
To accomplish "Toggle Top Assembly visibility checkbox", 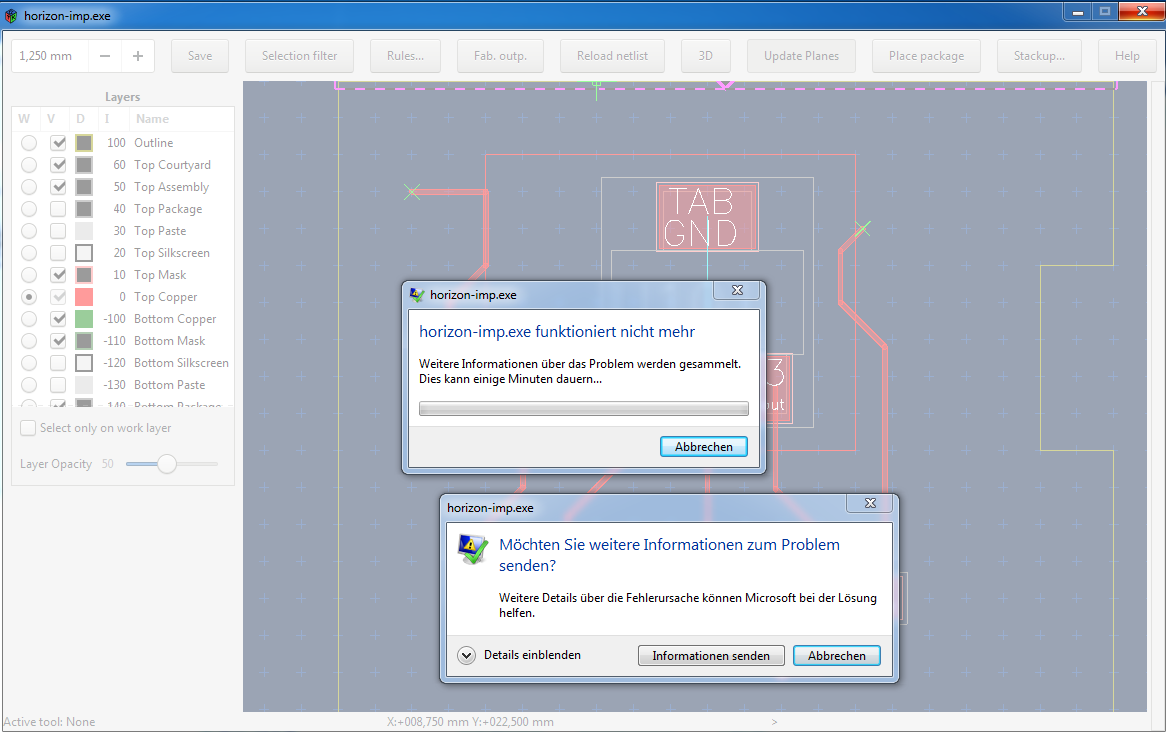I will (x=58, y=187).
